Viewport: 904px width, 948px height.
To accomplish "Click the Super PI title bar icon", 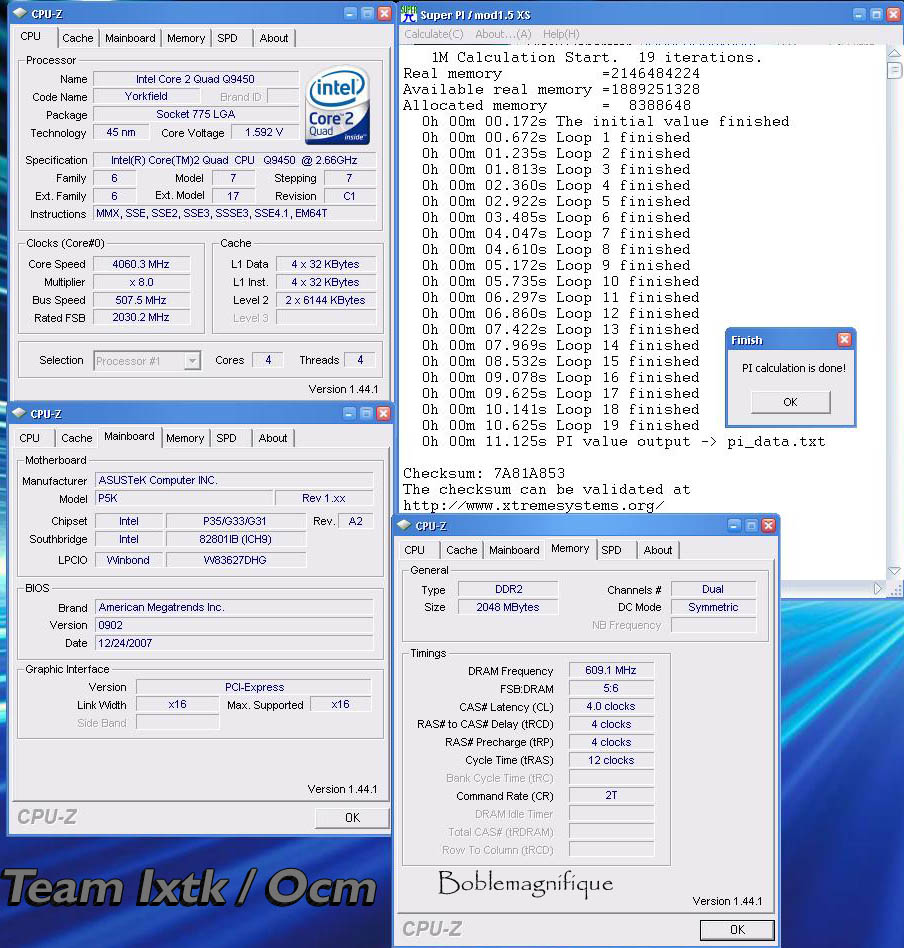I will [409, 14].
